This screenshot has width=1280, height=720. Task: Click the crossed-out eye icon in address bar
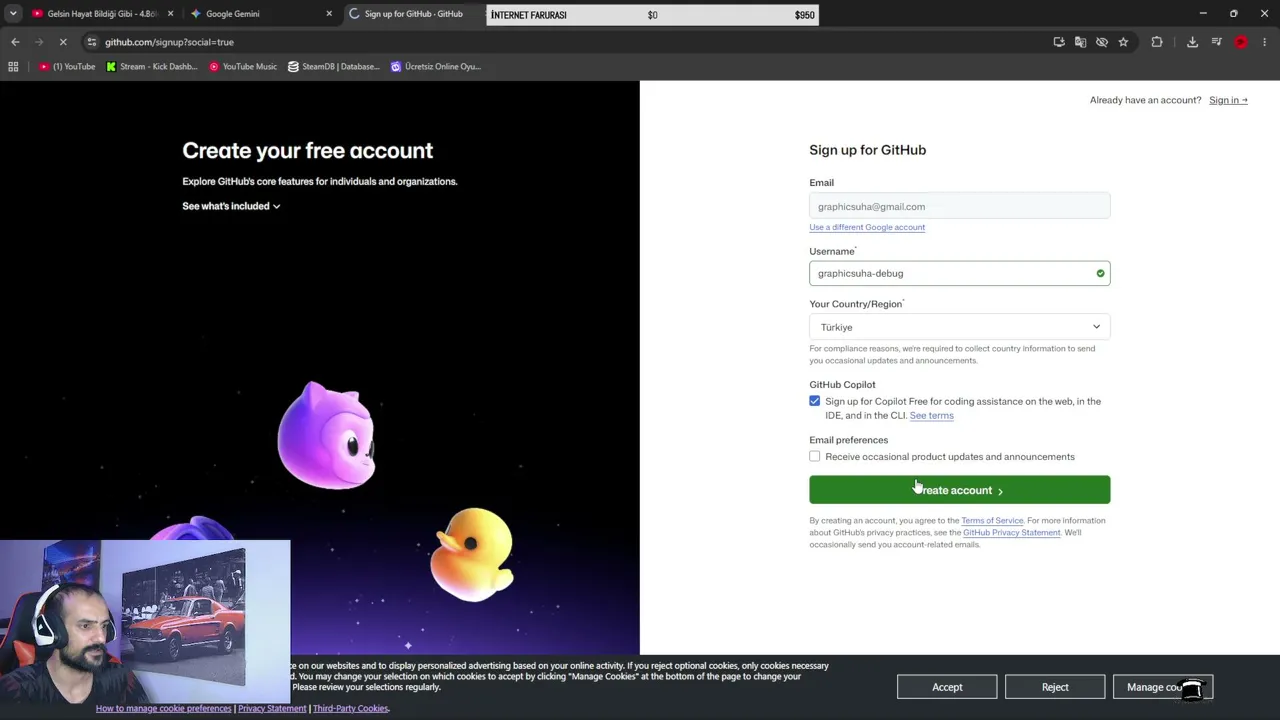[1102, 42]
